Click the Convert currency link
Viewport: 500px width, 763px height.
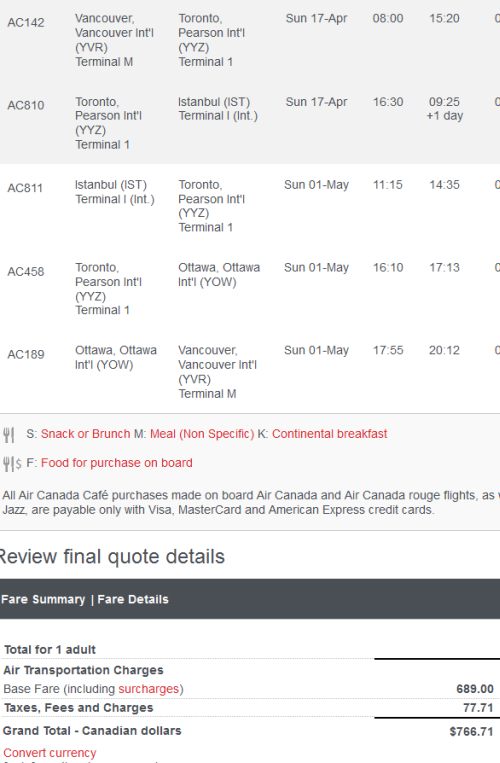[x=50, y=753]
